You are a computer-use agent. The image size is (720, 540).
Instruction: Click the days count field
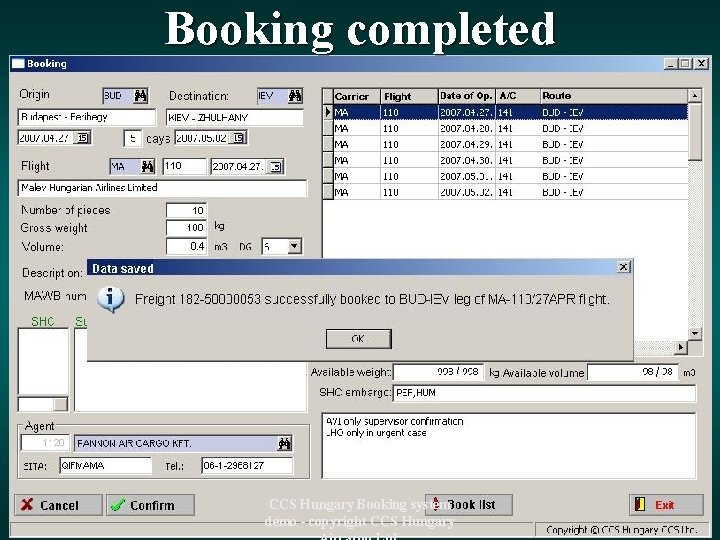point(133,138)
